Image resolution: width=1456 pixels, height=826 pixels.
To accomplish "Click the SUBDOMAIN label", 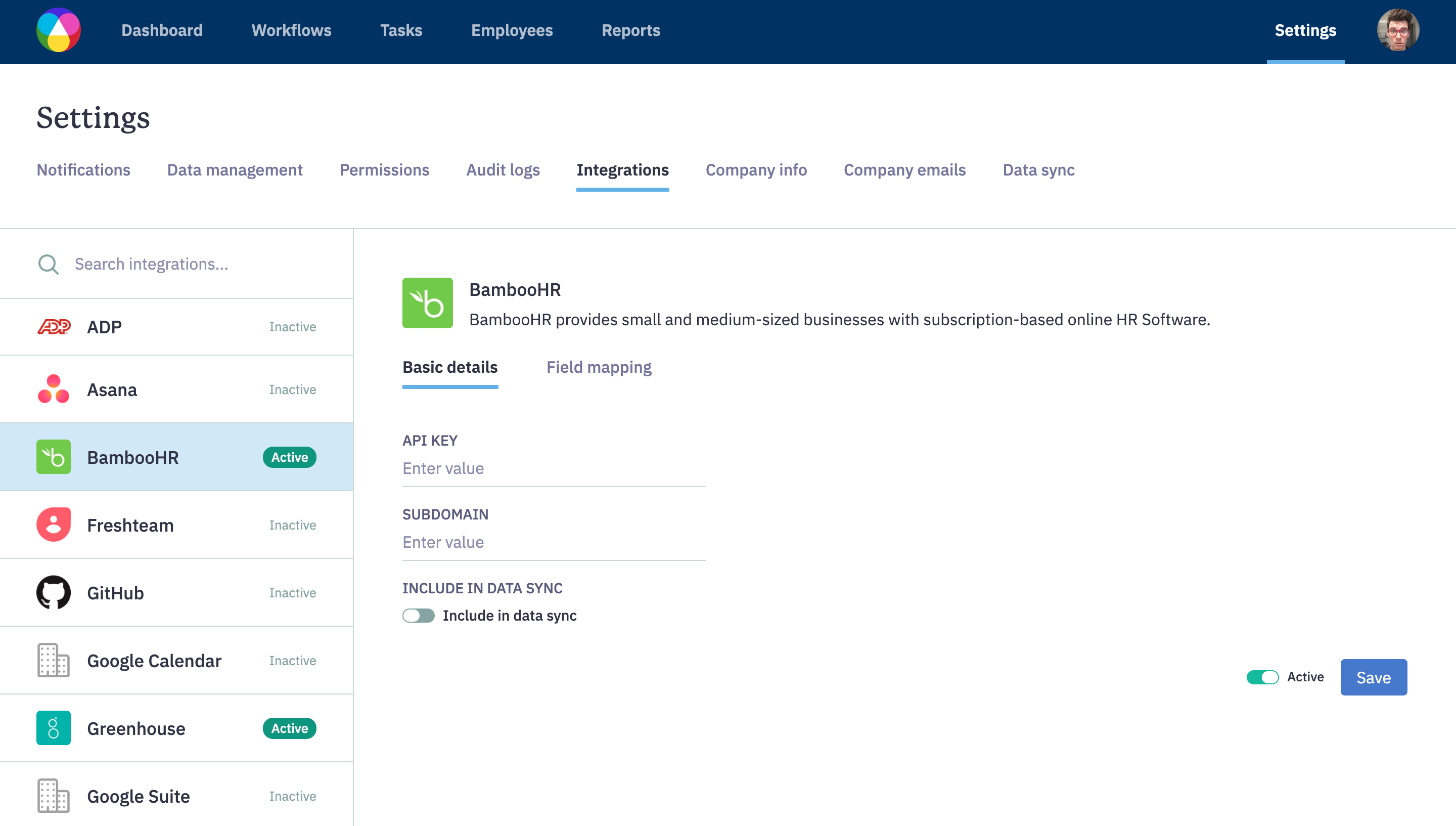I will (x=445, y=514).
